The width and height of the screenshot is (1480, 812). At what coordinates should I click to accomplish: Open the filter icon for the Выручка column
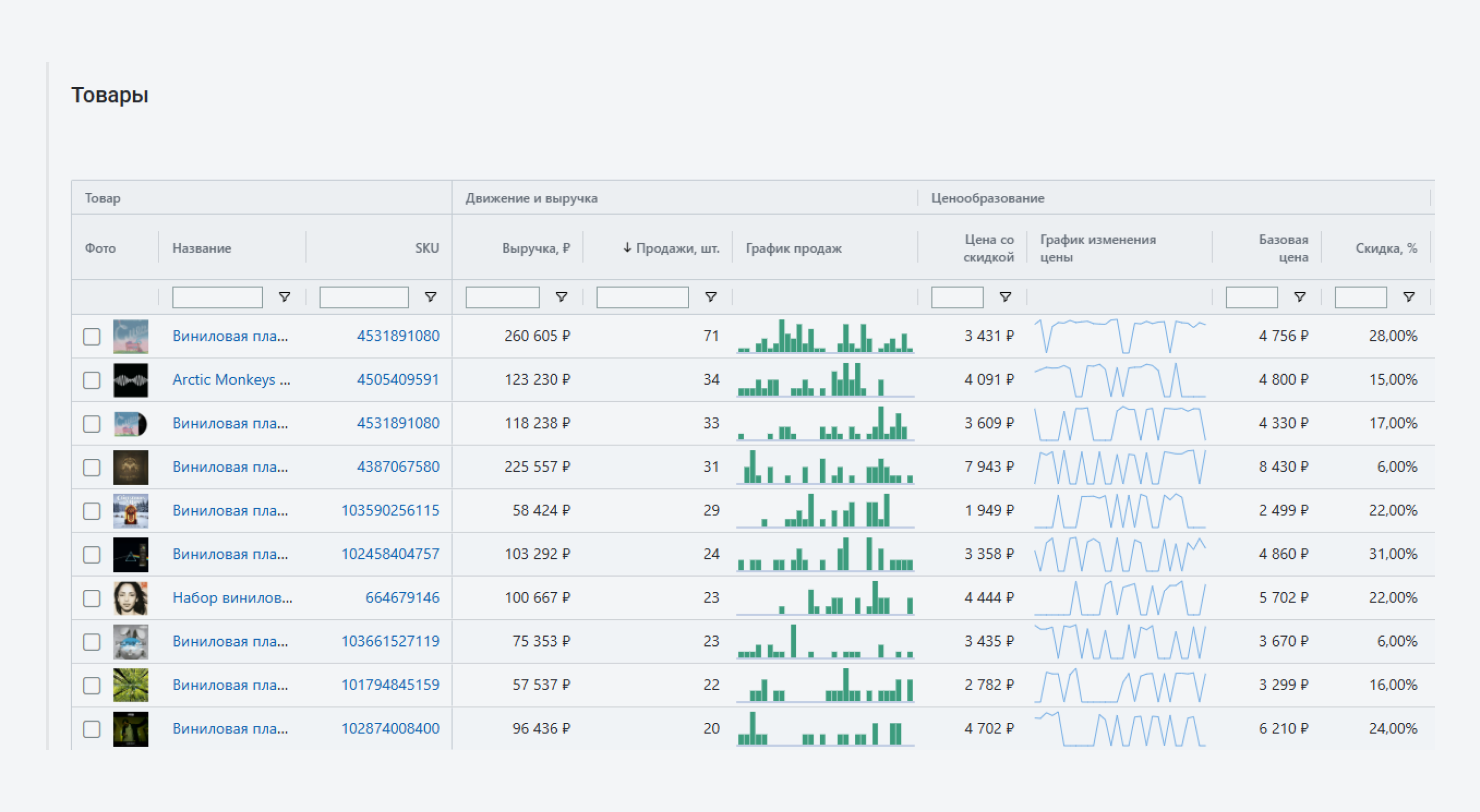pyautogui.click(x=562, y=297)
